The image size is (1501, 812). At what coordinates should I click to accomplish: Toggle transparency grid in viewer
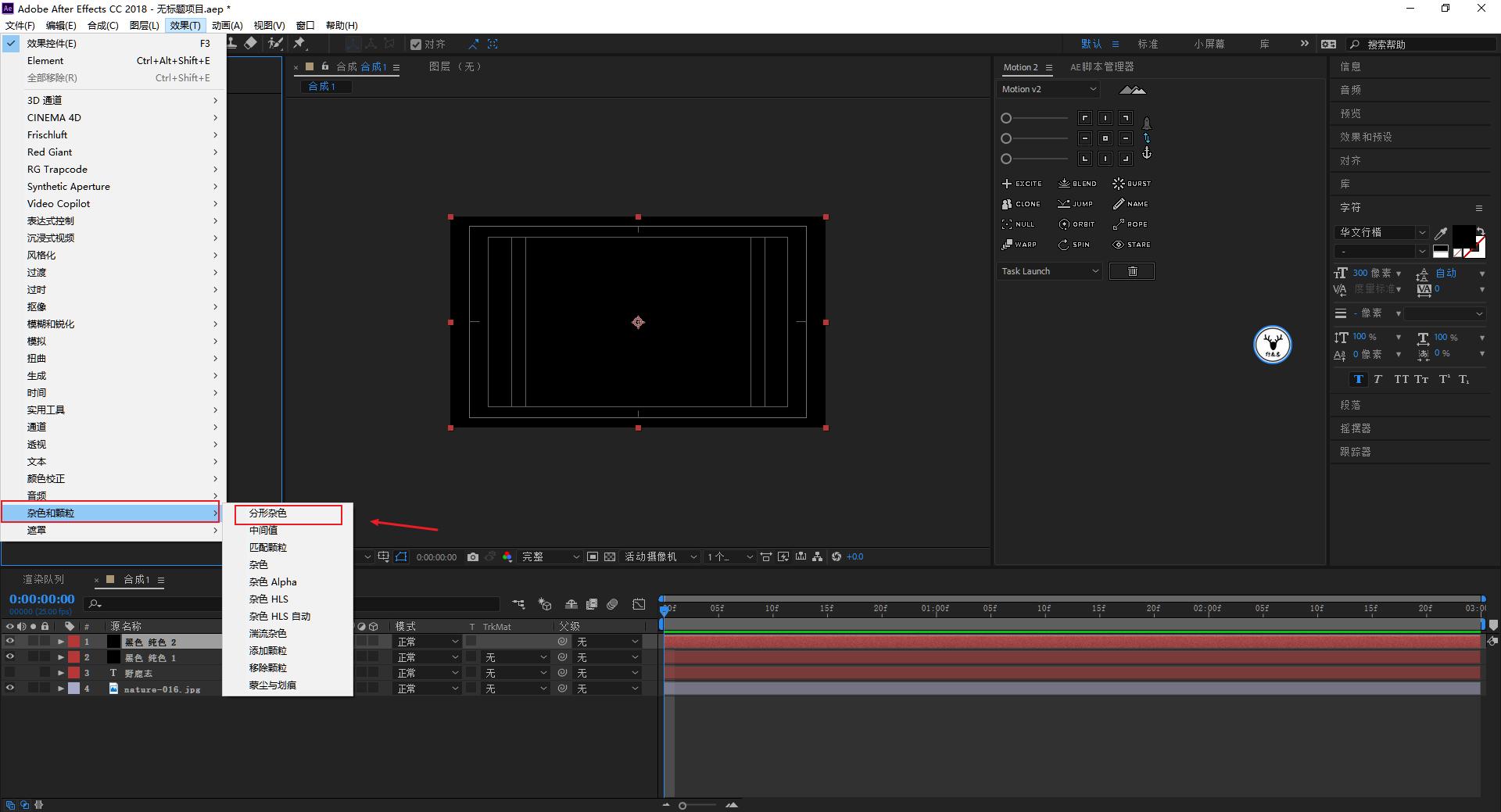[610, 557]
